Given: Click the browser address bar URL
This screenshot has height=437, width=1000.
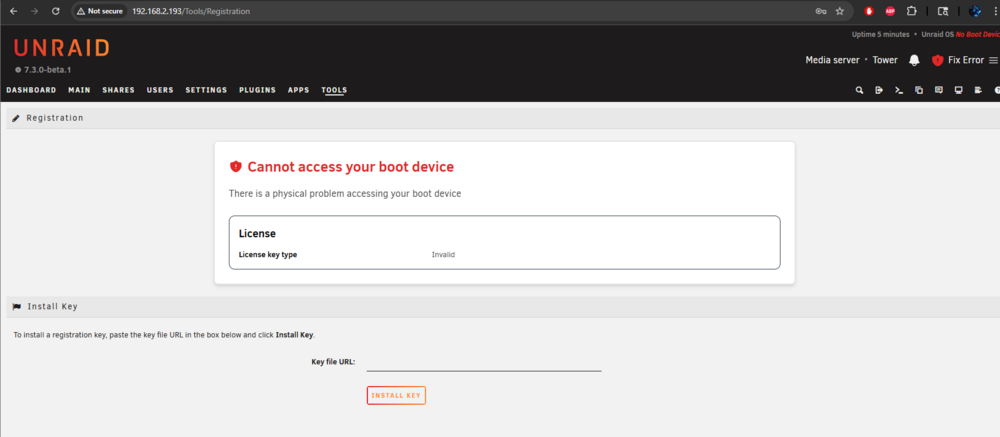Looking at the screenshot, I should pos(191,11).
